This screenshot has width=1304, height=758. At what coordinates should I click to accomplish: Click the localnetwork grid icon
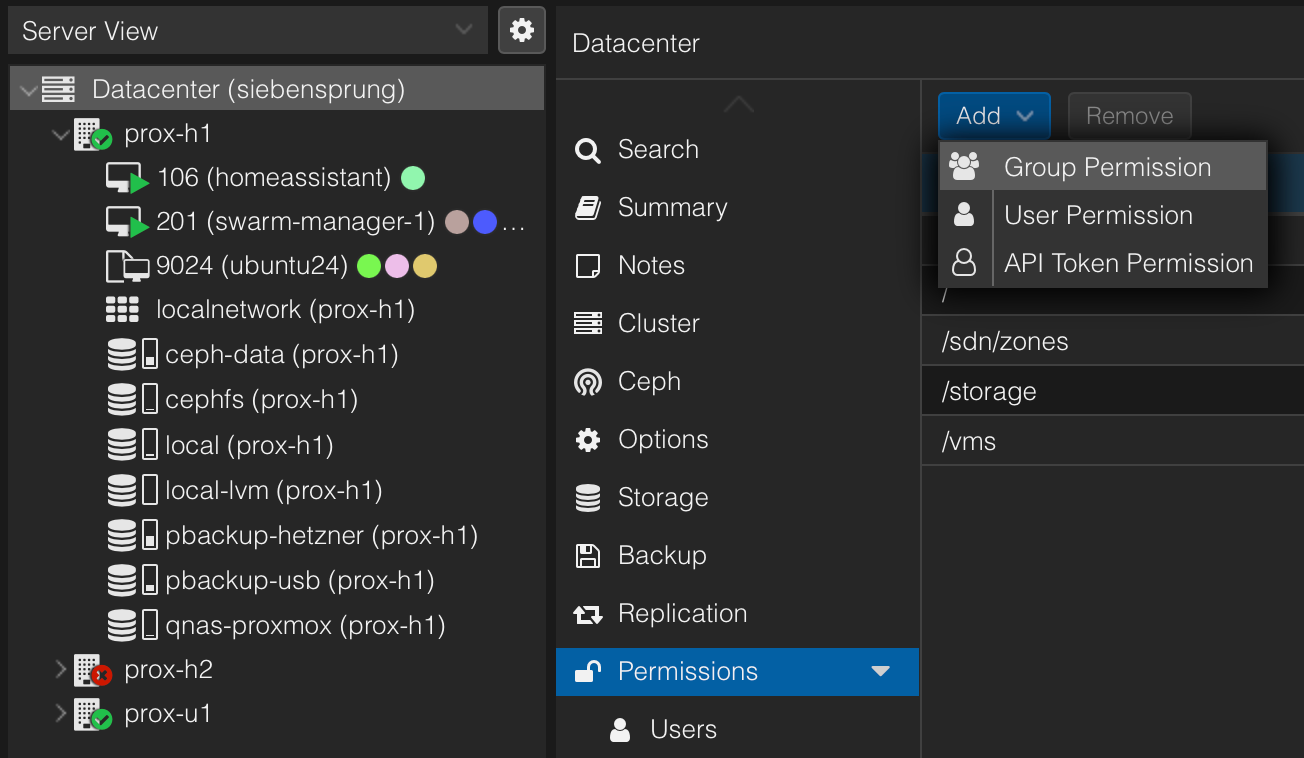(x=122, y=310)
